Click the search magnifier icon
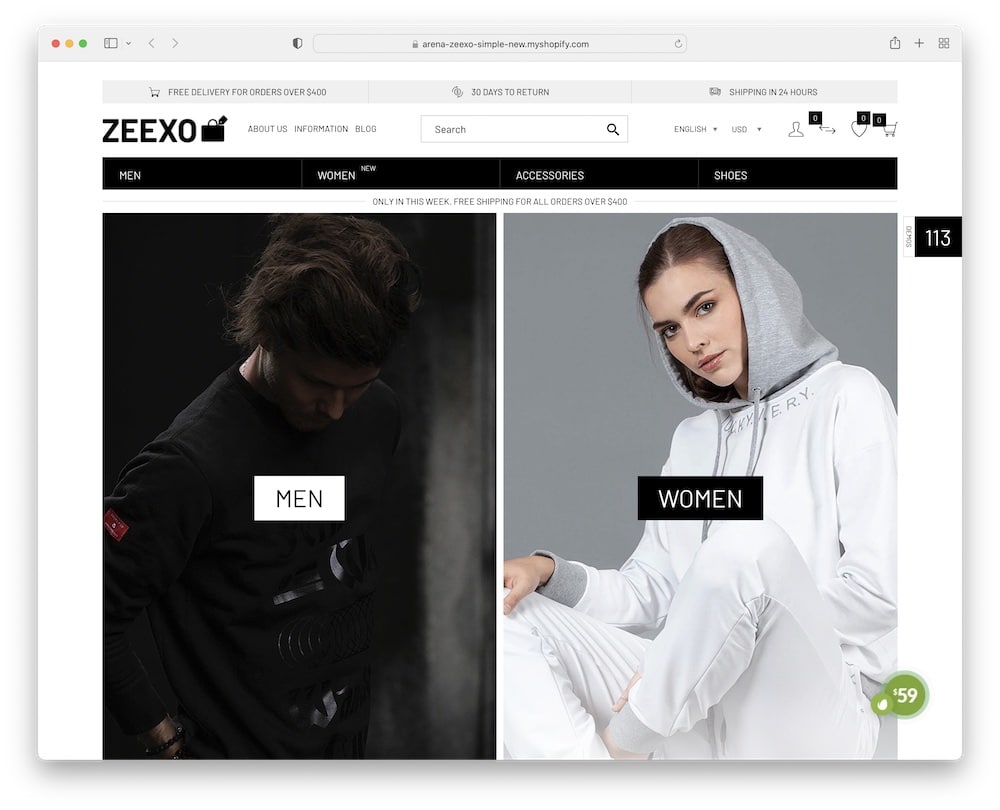Screen dimensions: 1000x810 tap(612, 129)
